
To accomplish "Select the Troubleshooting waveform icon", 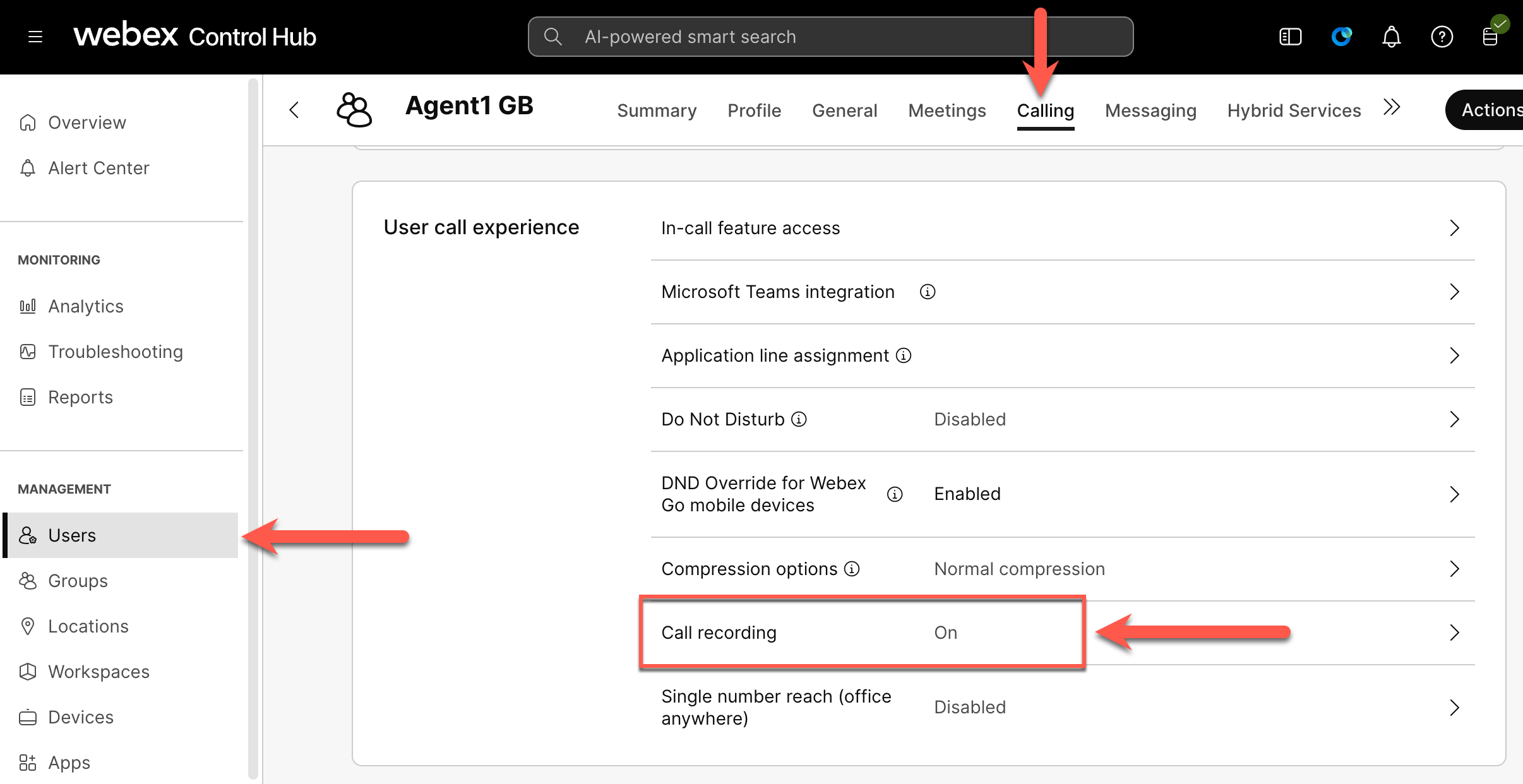I will pyautogui.click(x=28, y=352).
